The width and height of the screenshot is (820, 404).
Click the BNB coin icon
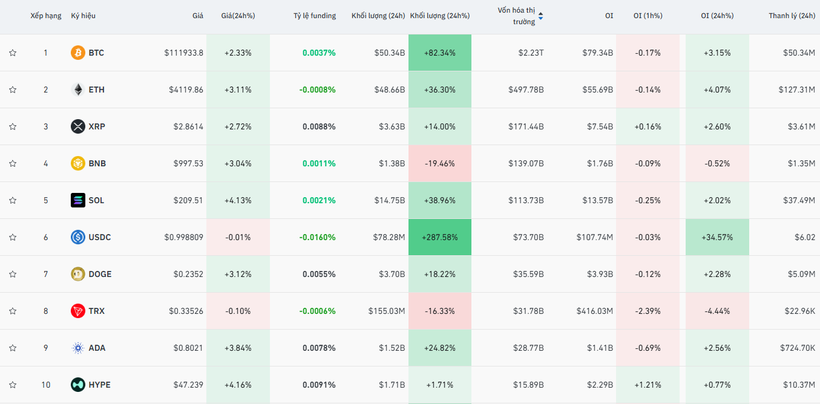78,164
